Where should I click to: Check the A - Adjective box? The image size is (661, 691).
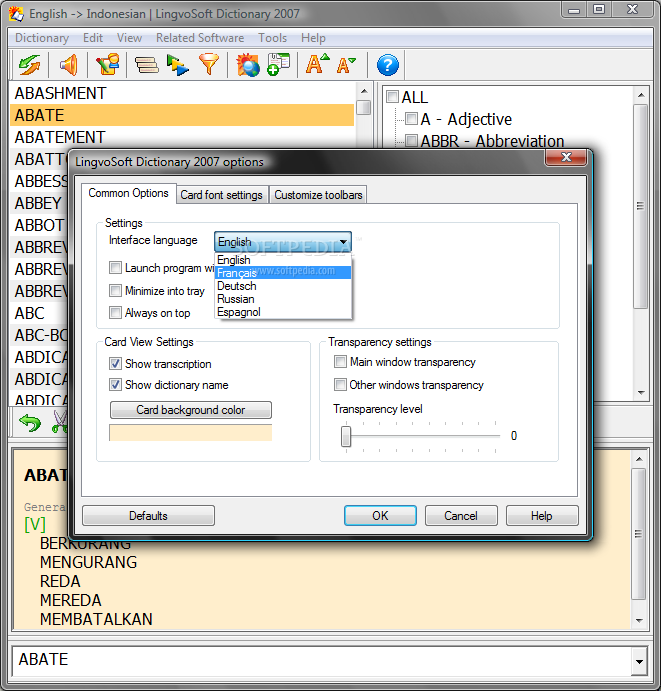(x=411, y=118)
